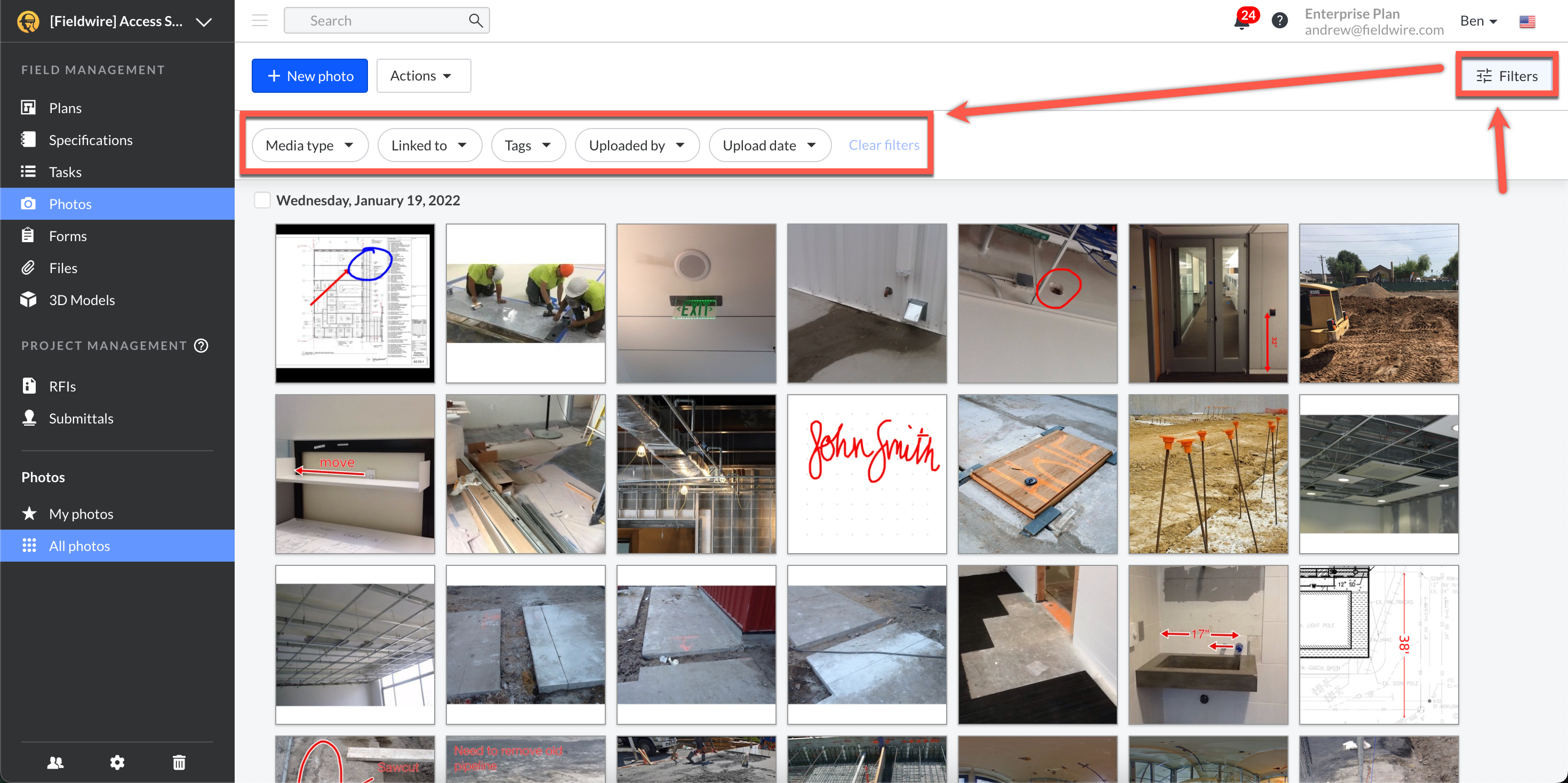
Task: Click the notifications bell icon
Action: point(1242,22)
